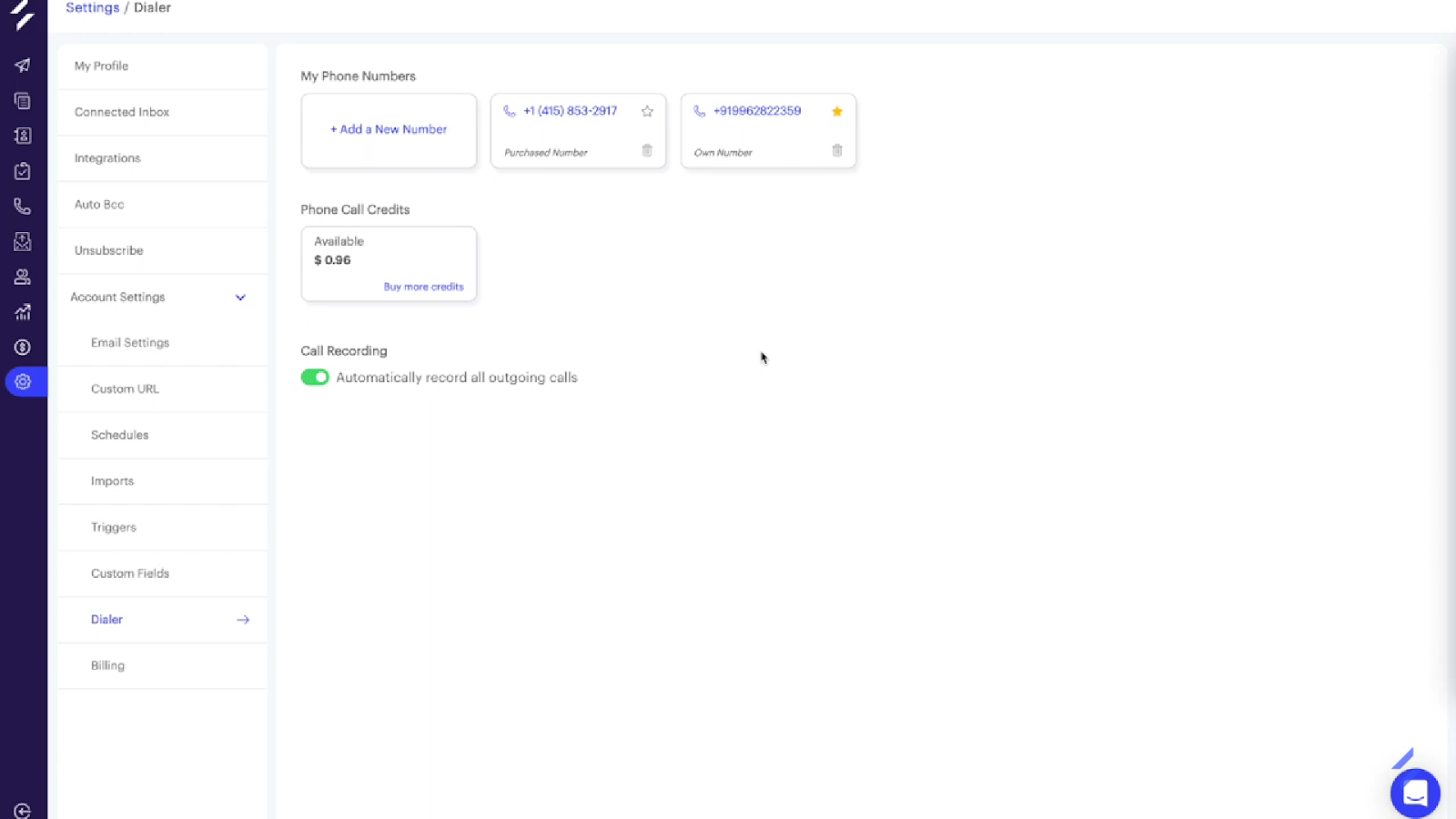Delete the +1 (415) 853-2917 number
This screenshot has width=1456, height=819.
(647, 151)
